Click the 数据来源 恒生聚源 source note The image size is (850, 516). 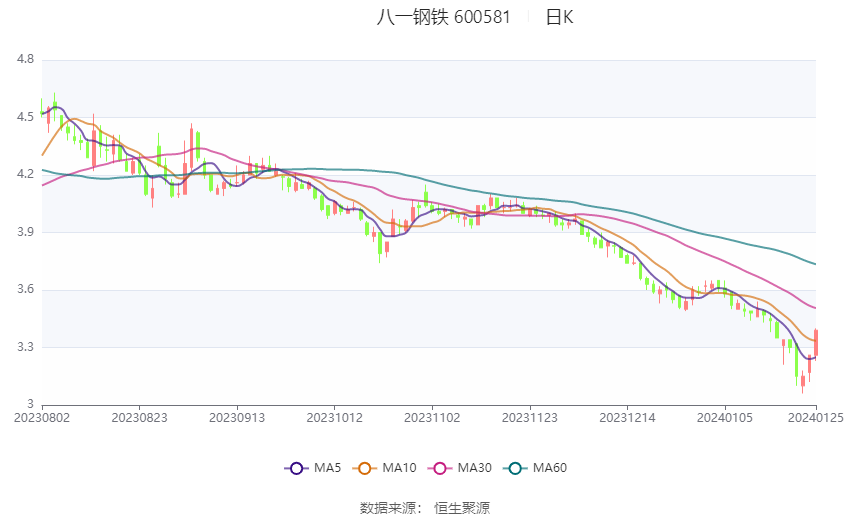[x=425, y=508]
